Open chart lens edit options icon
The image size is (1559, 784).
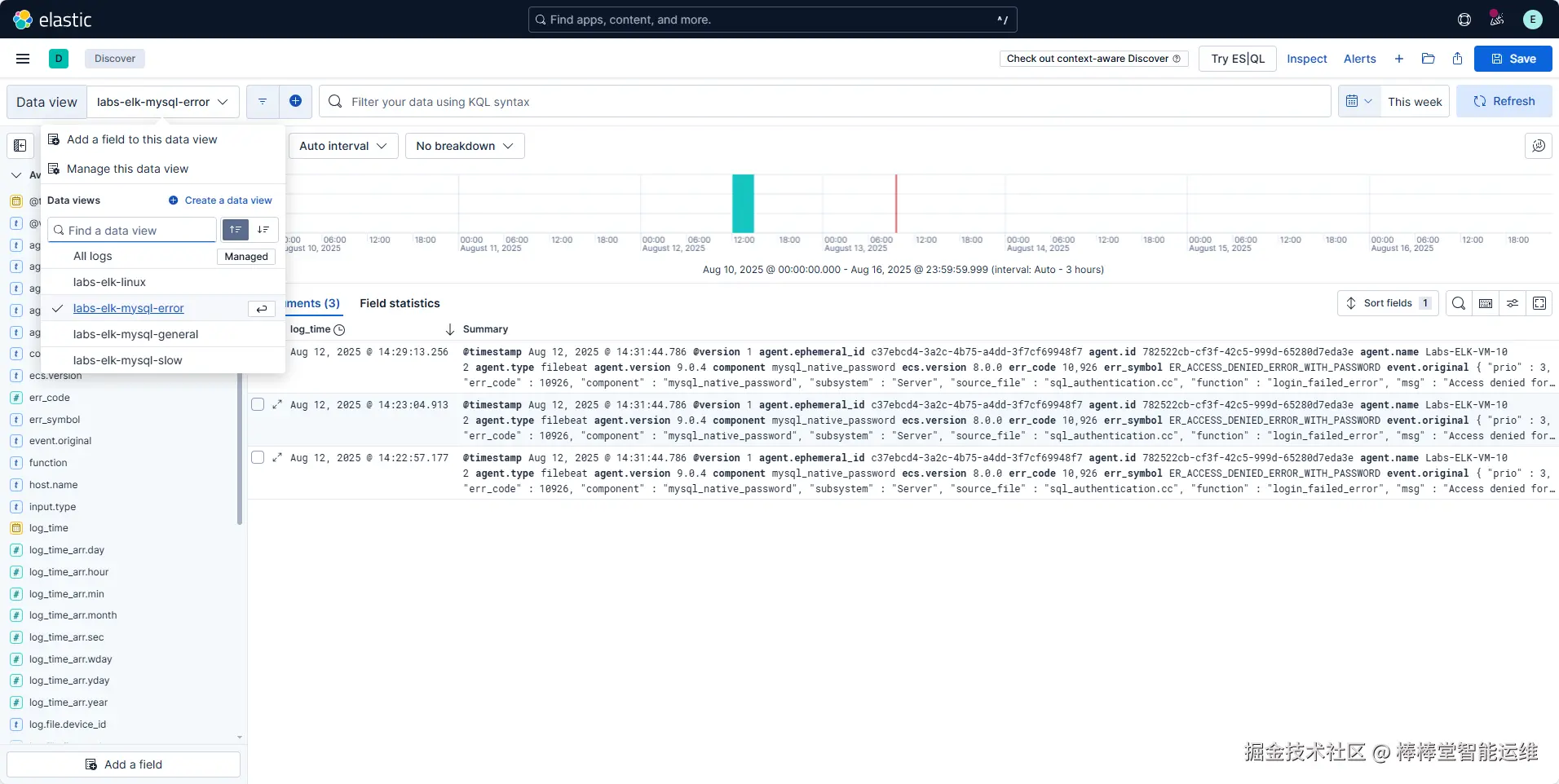[x=1539, y=146]
